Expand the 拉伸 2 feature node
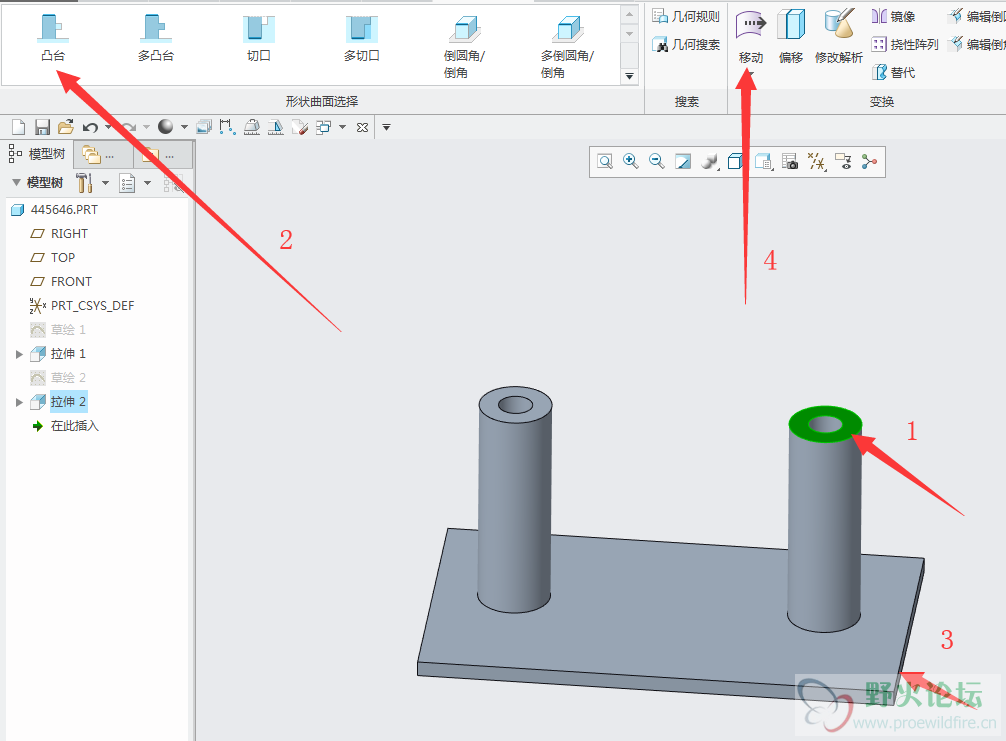The width and height of the screenshot is (1006, 741). [x=19, y=402]
